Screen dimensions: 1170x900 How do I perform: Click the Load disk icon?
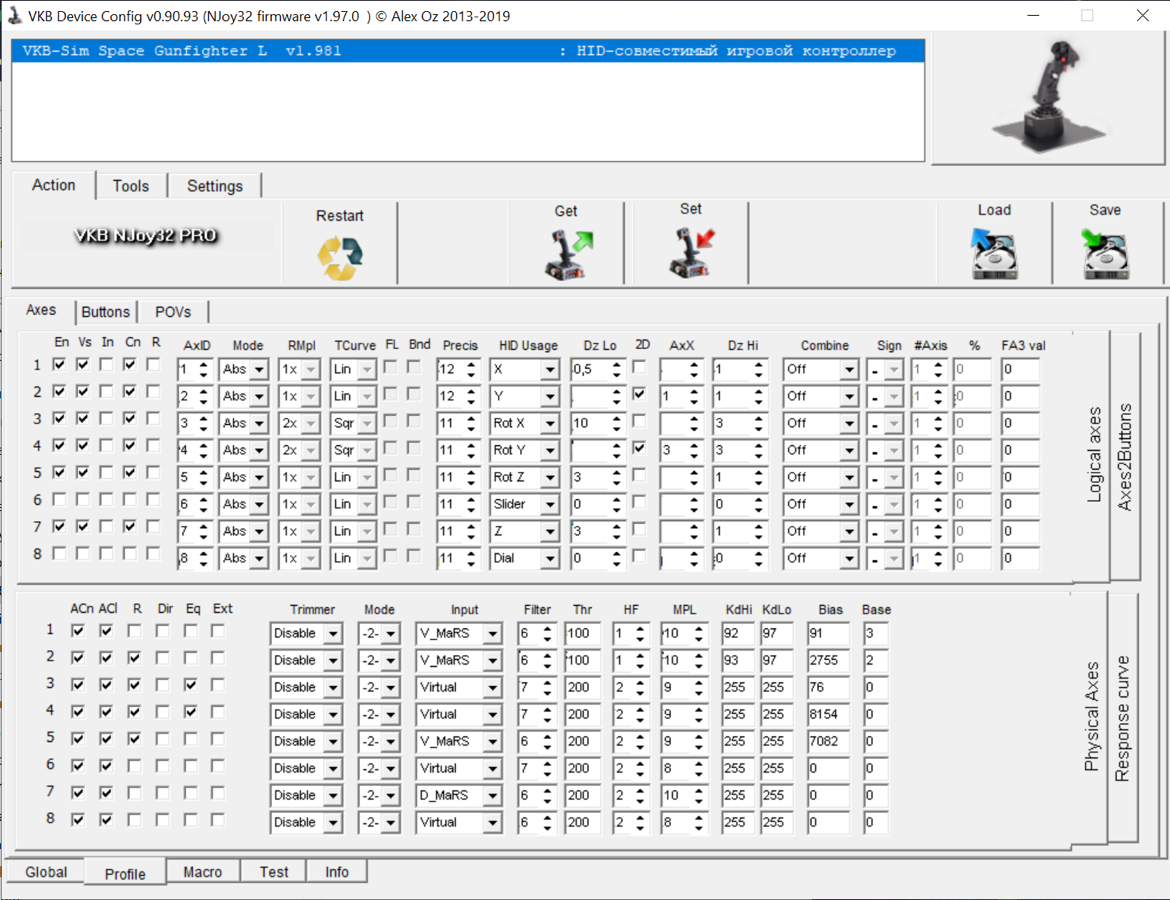pos(993,254)
